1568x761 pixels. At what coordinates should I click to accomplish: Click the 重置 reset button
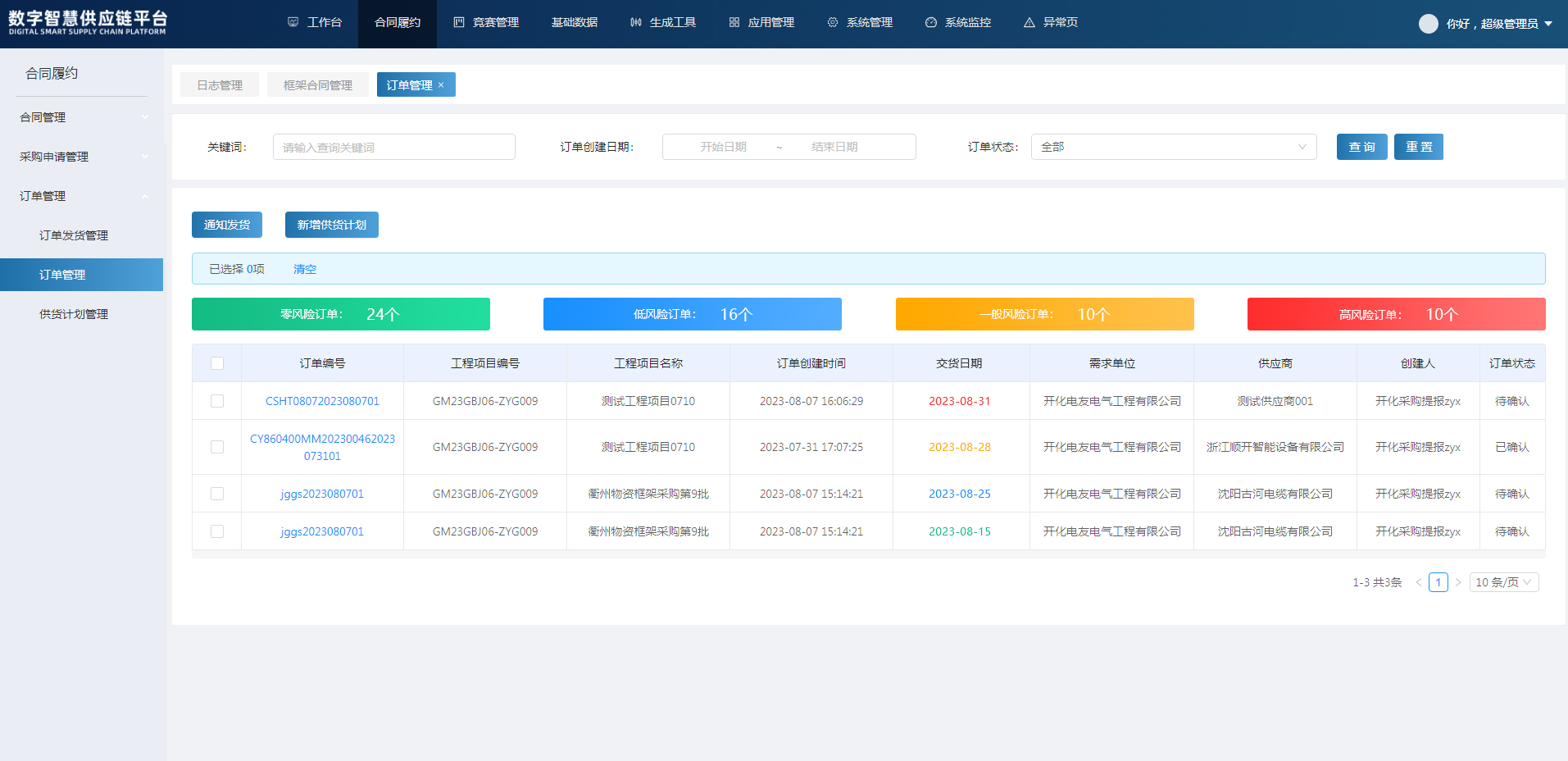1419,147
